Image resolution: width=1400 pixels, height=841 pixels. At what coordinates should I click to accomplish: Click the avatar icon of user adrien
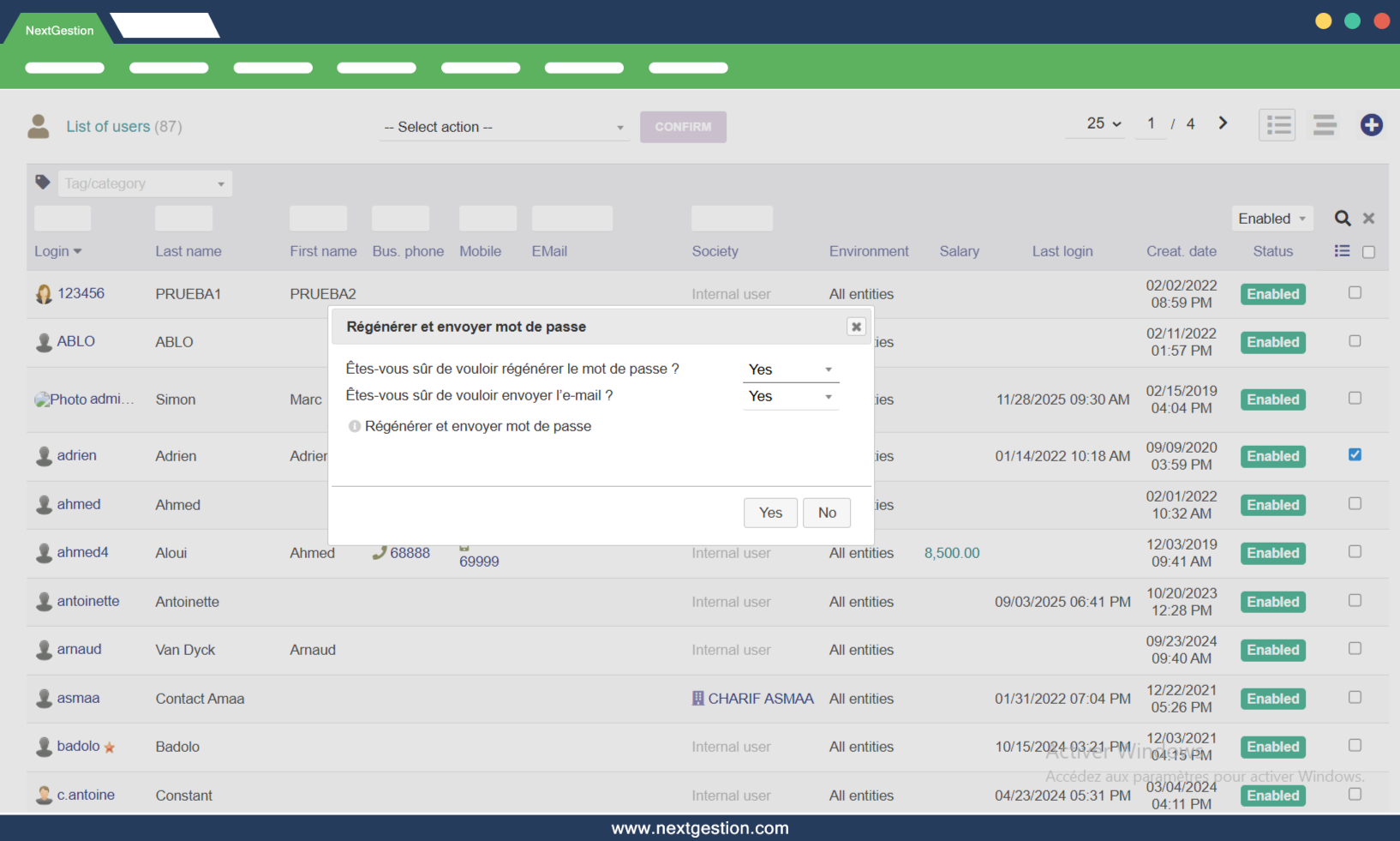click(x=44, y=456)
